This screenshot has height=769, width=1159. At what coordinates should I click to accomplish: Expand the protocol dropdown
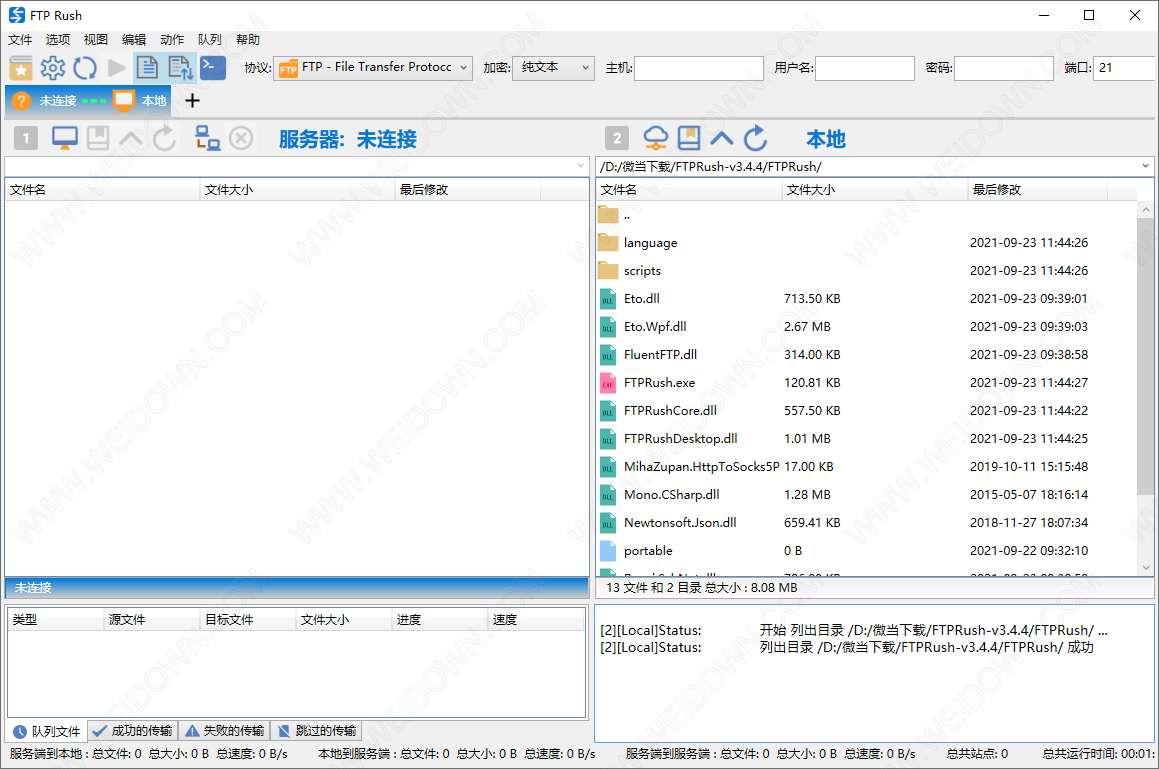coord(463,68)
